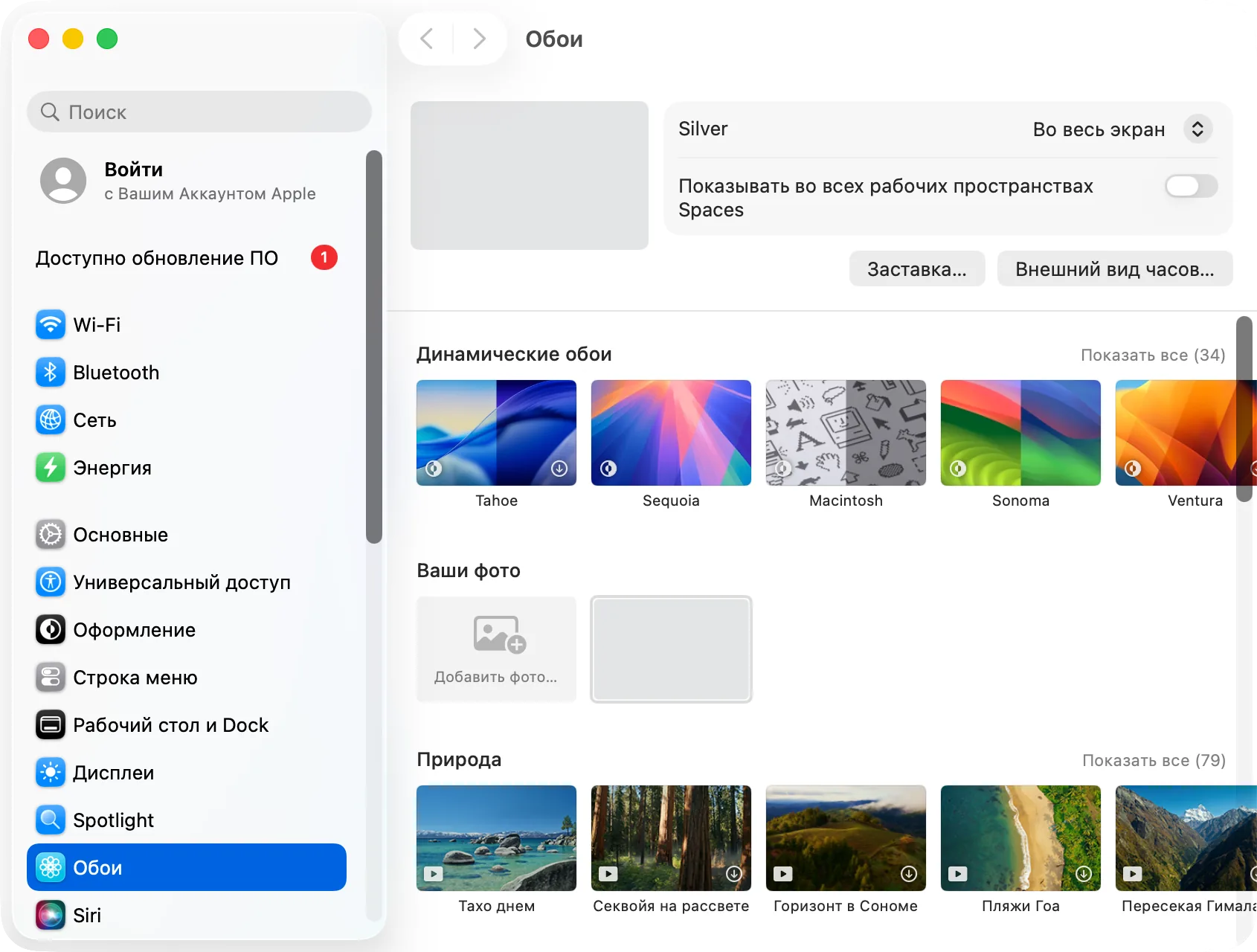Open Внешний вид часов... button
Image resolution: width=1257 pixels, height=952 pixels.
tap(1115, 269)
